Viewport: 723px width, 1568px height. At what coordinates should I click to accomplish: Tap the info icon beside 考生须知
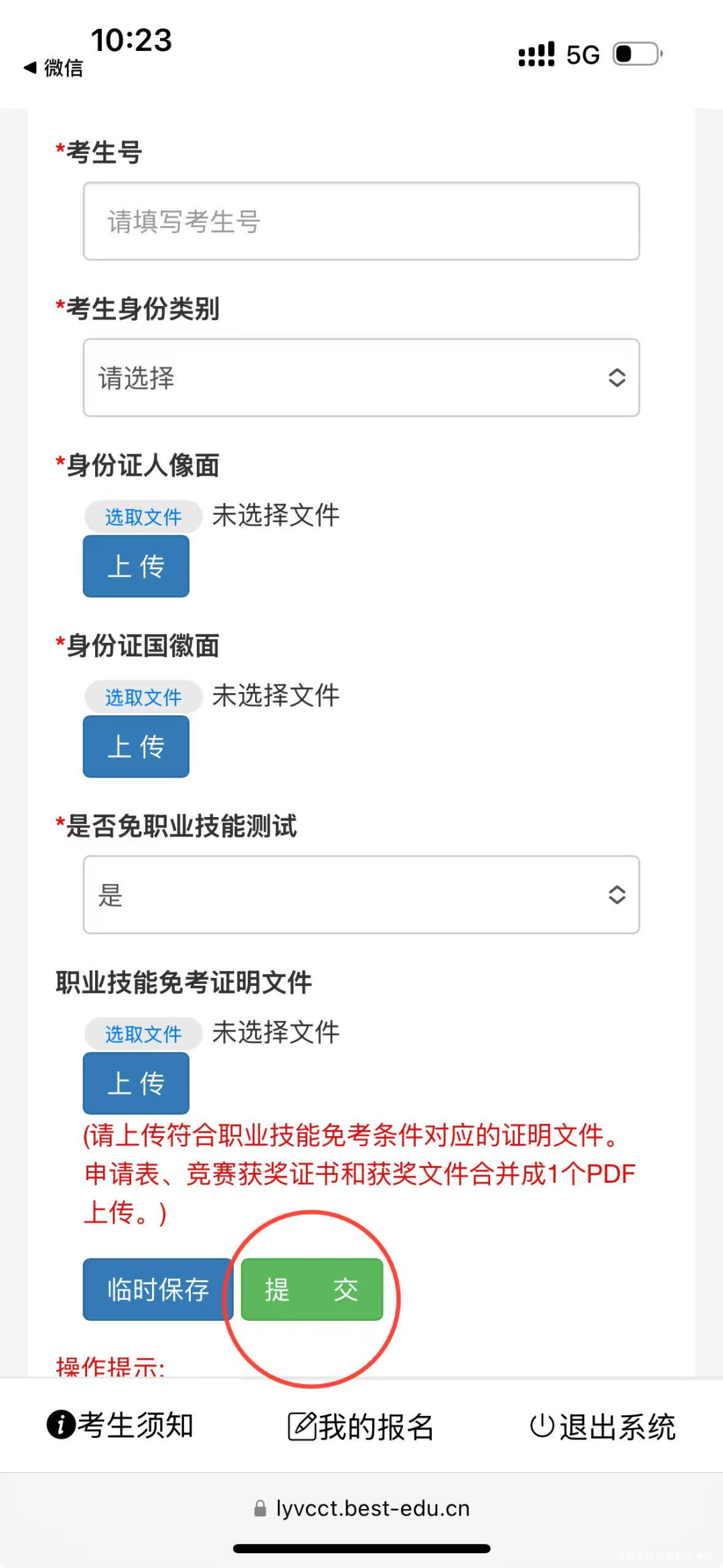[61, 1425]
